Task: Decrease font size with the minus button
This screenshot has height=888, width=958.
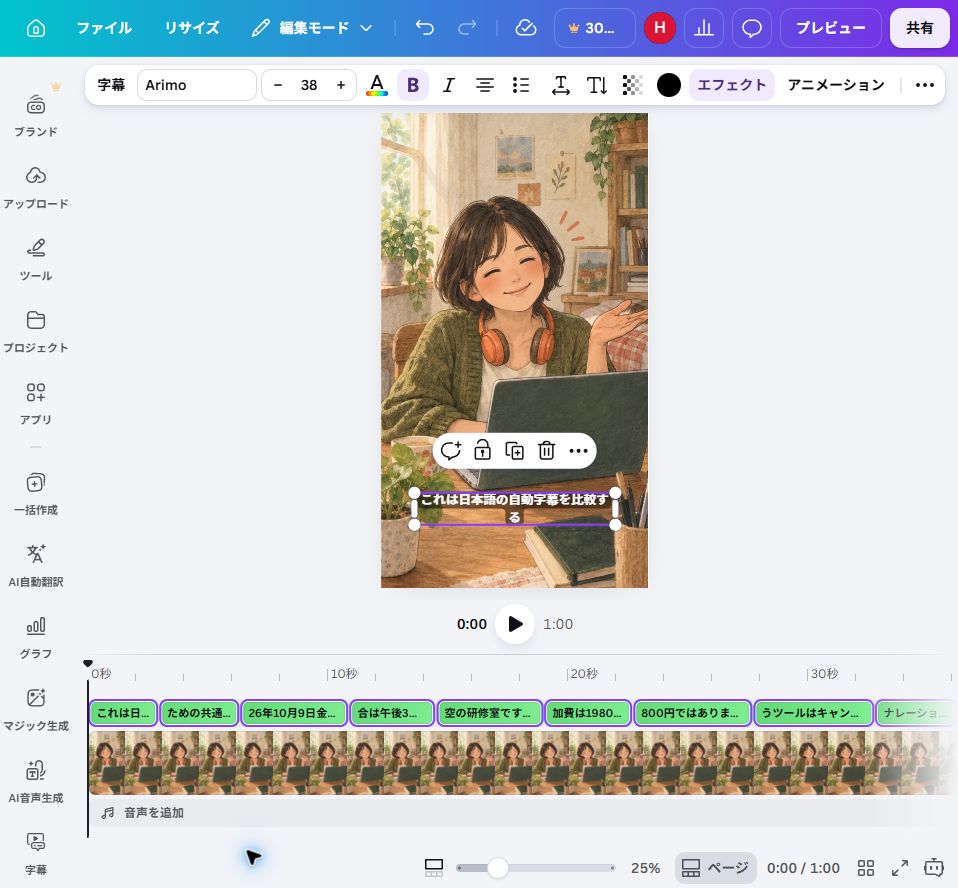Action: [278, 85]
